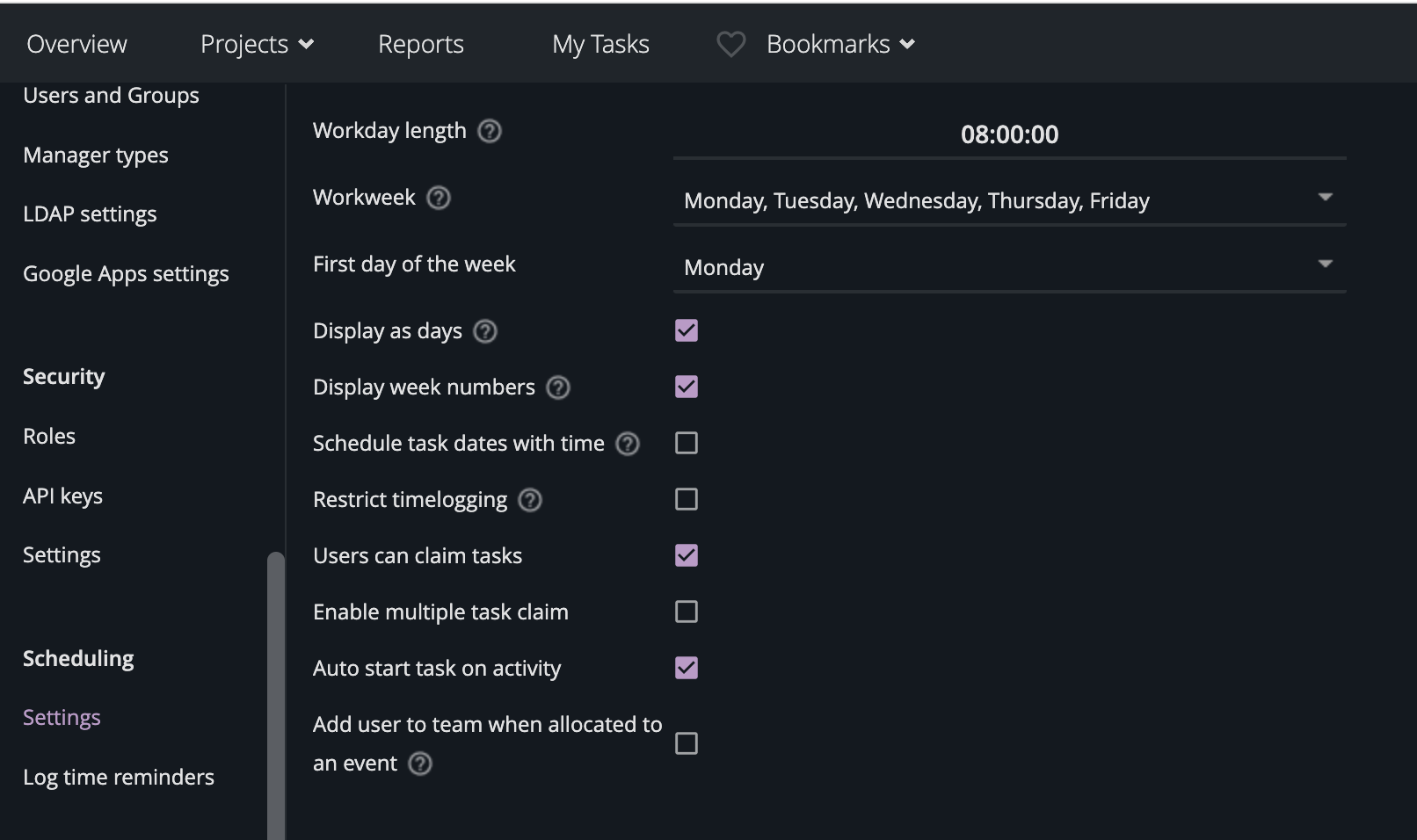Screen dimensions: 1417x840
Task: Enable multiple task claim checkbox
Action: tap(687, 612)
